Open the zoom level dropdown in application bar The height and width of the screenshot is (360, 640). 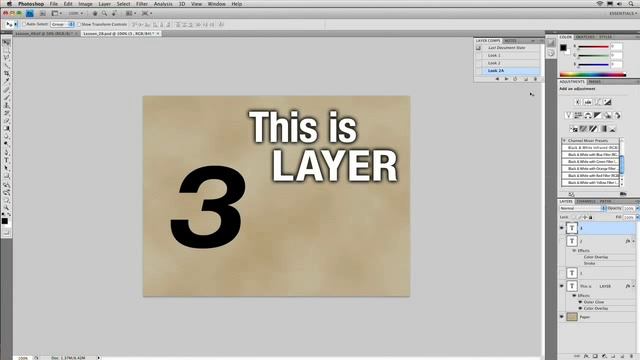76,13
